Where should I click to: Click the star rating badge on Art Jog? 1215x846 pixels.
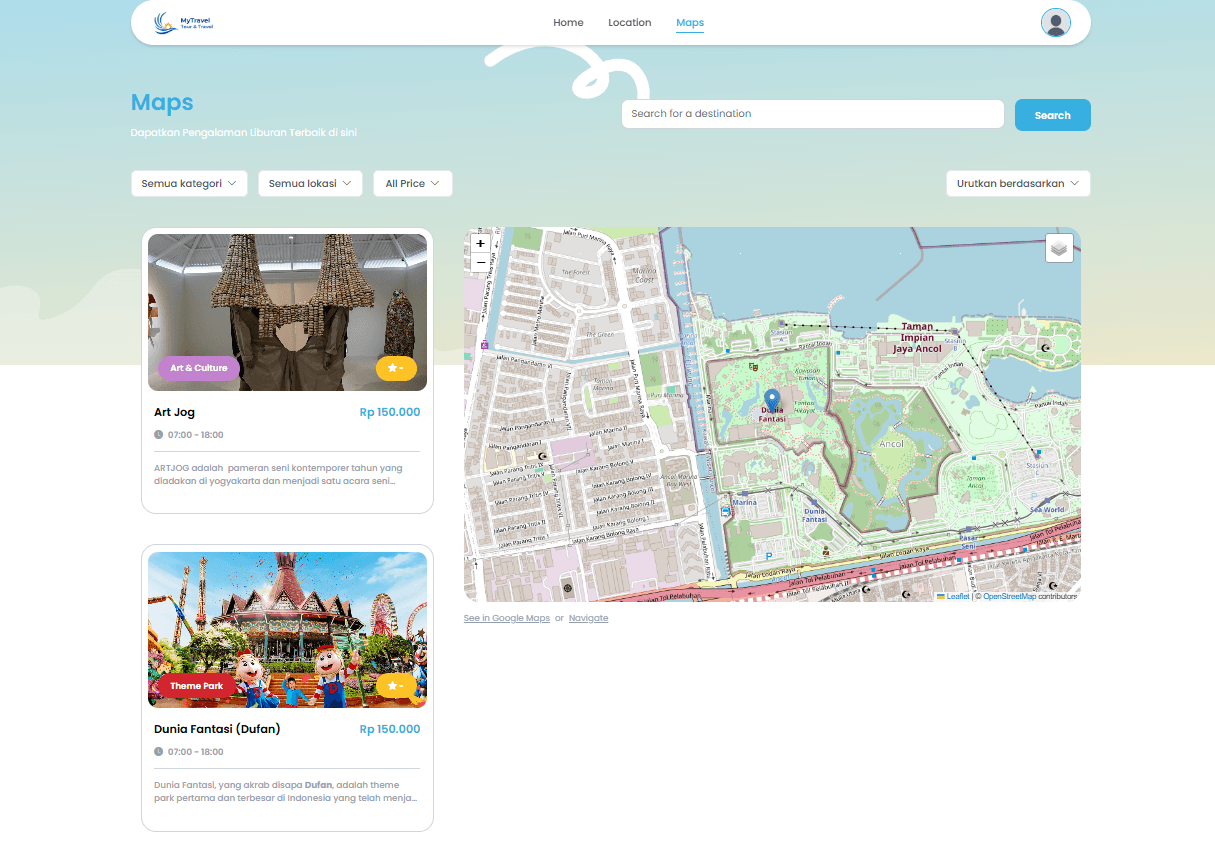coord(396,368)
